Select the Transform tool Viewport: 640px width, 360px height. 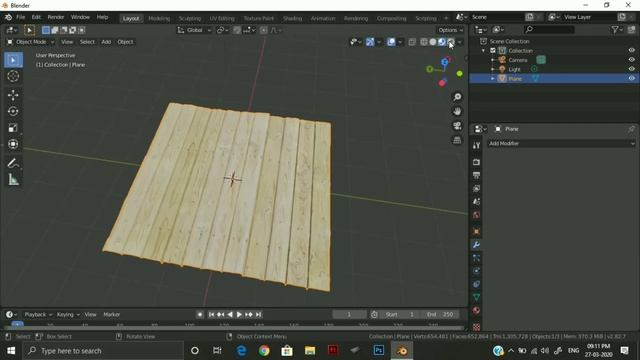pos(13,144)
